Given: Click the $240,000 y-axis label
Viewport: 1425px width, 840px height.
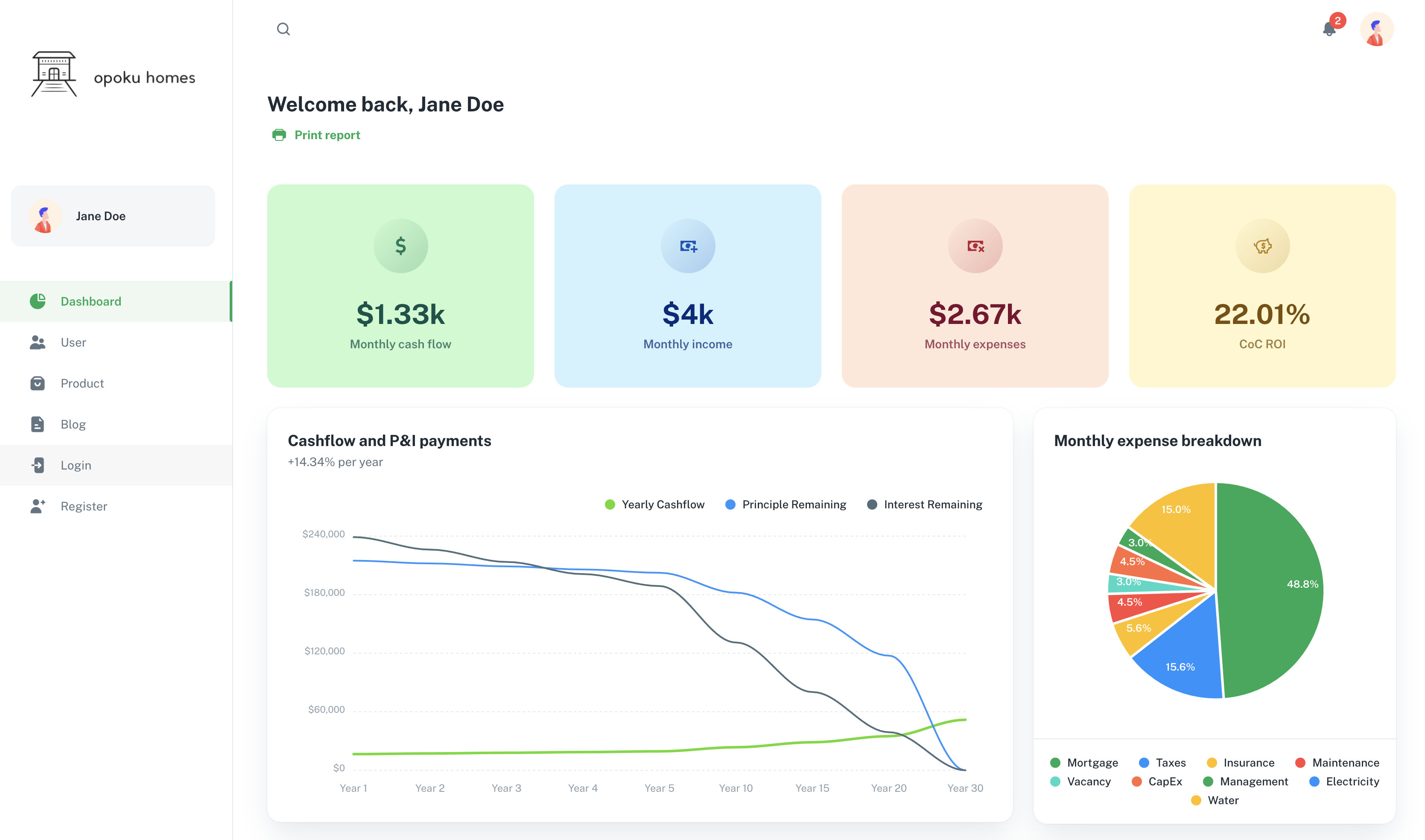Looking at the screenshot, I should click(x=323, y=534).
